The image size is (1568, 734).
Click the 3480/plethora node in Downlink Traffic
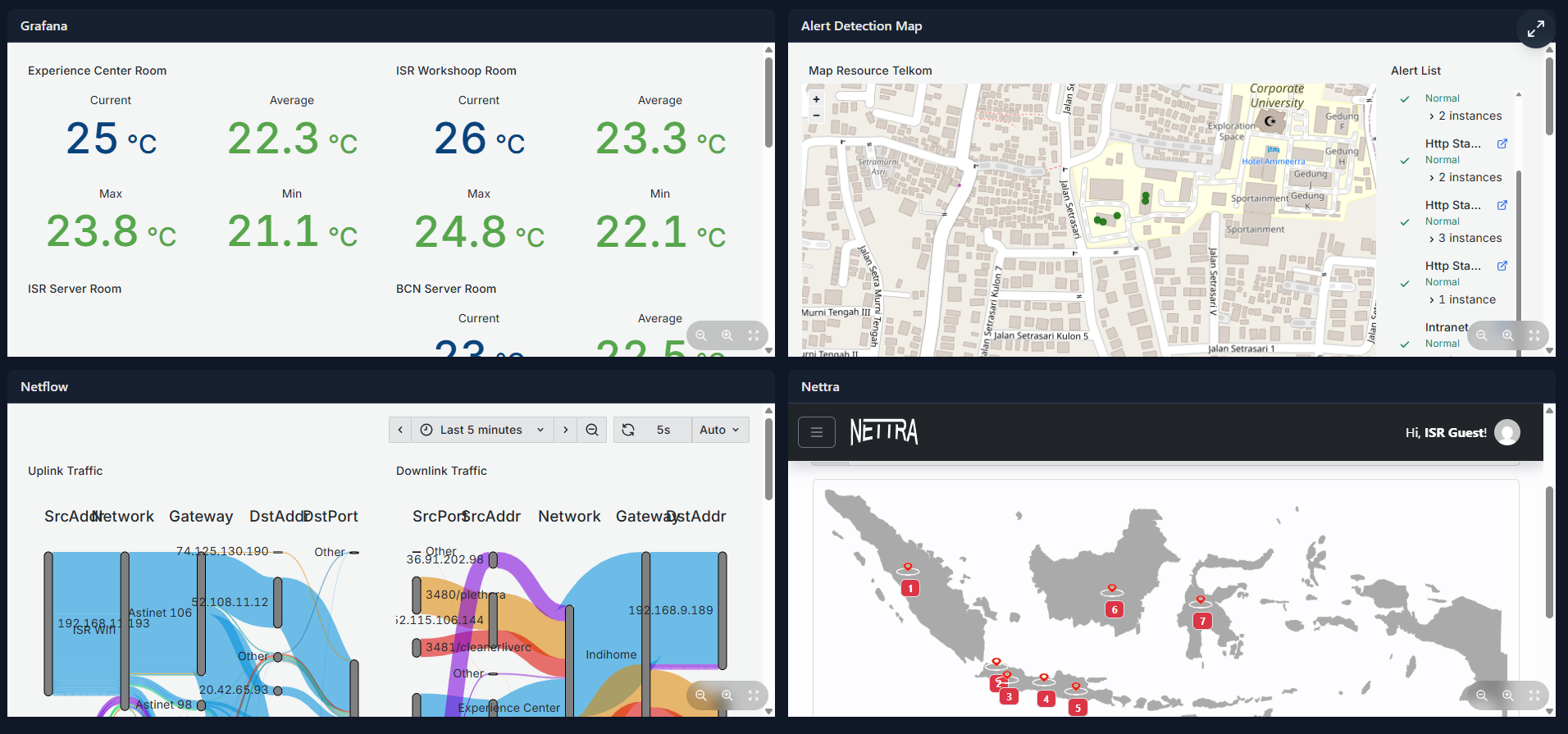(x=417, y=595)
